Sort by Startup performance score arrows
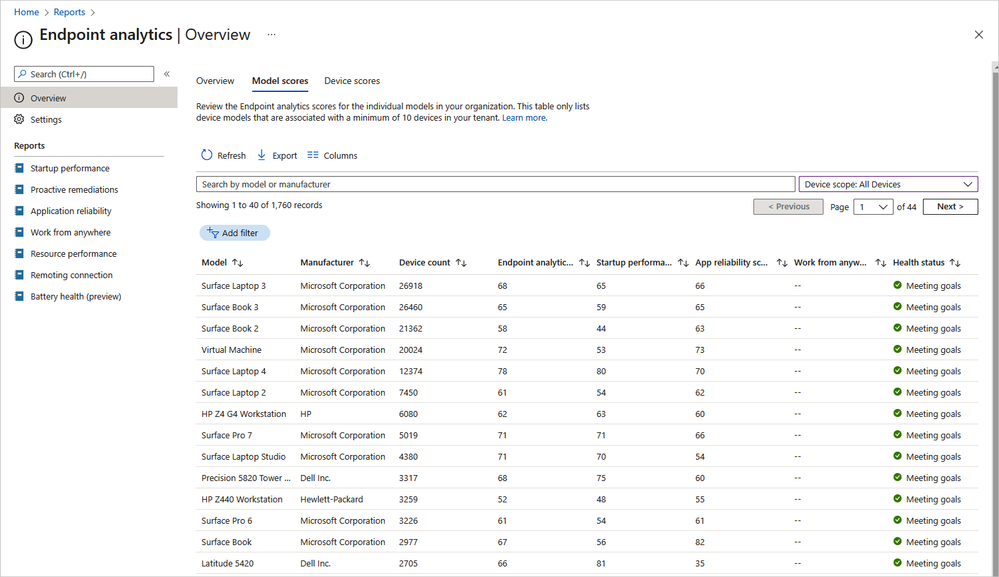This screenshot has width=999, height=577. [683, 262]
